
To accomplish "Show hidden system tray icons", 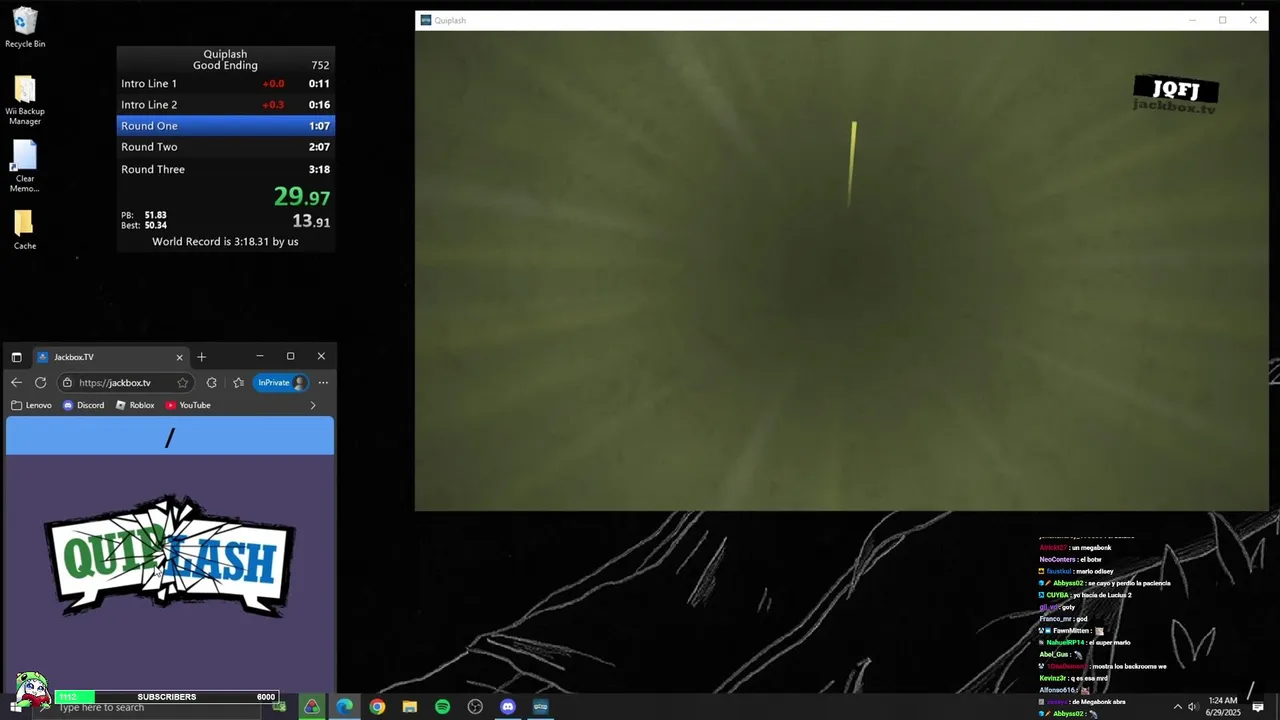I will point(1177,707).
